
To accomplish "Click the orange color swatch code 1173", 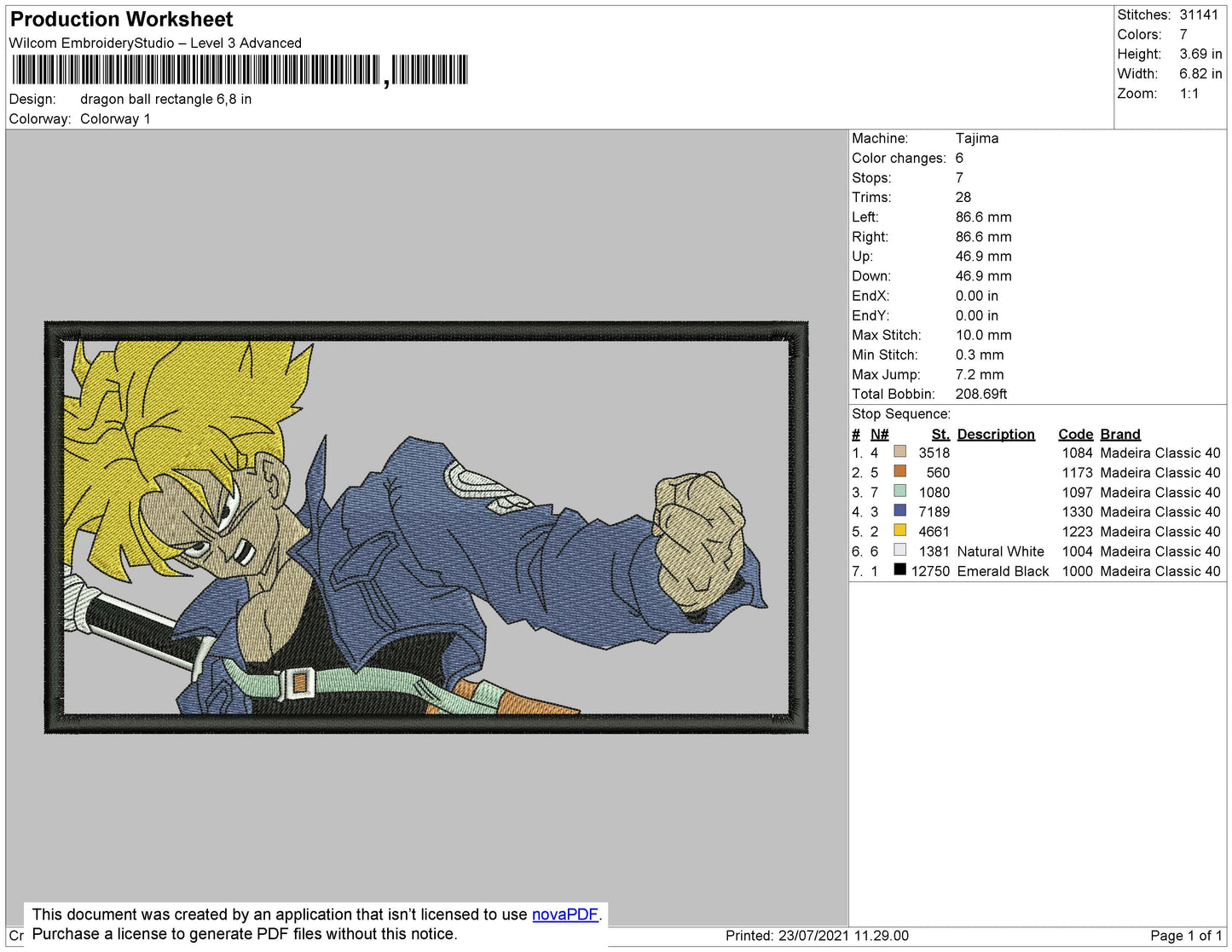I will point(899,470).
